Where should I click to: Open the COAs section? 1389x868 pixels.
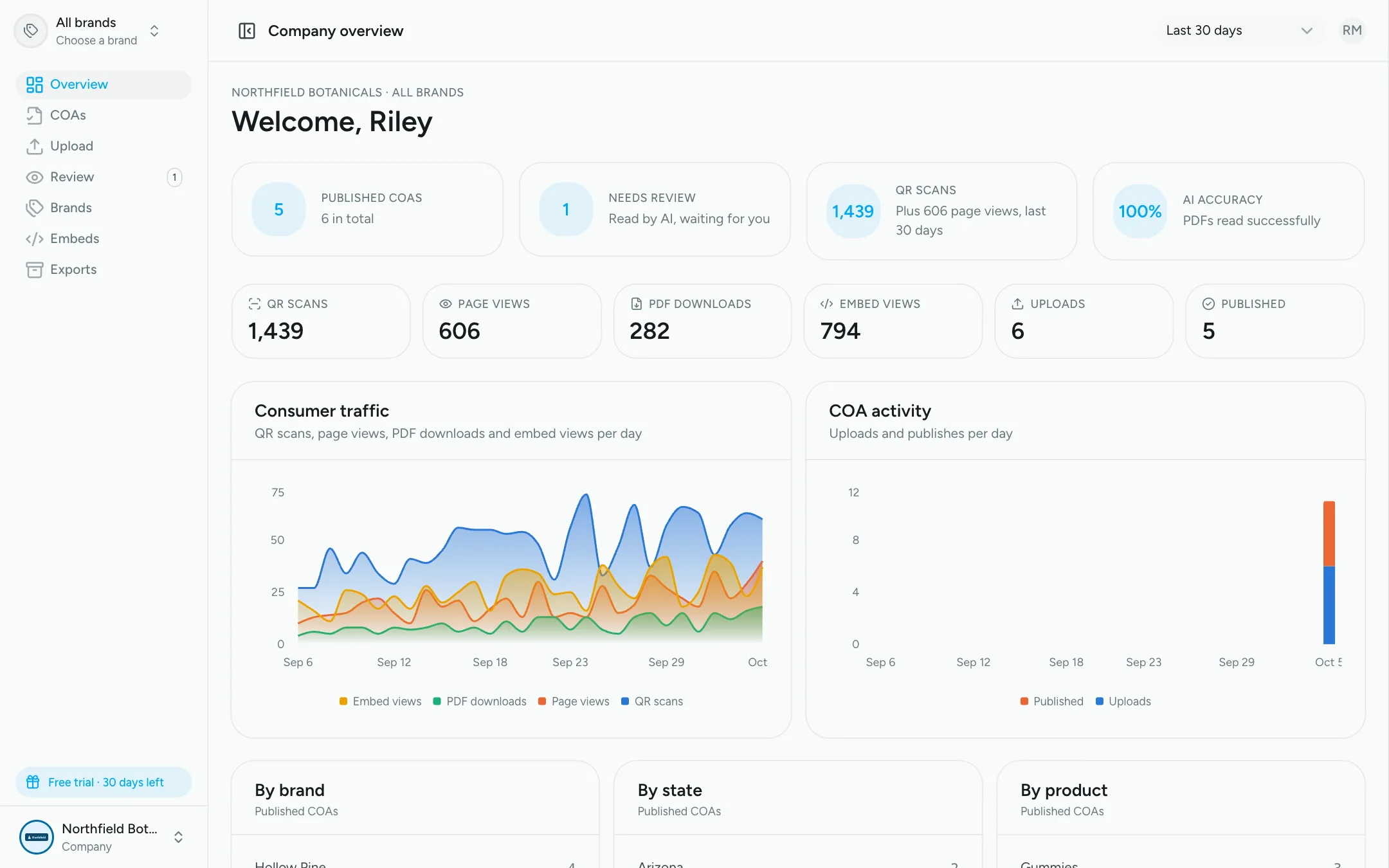pyautogui.click(x=104, y=115)
